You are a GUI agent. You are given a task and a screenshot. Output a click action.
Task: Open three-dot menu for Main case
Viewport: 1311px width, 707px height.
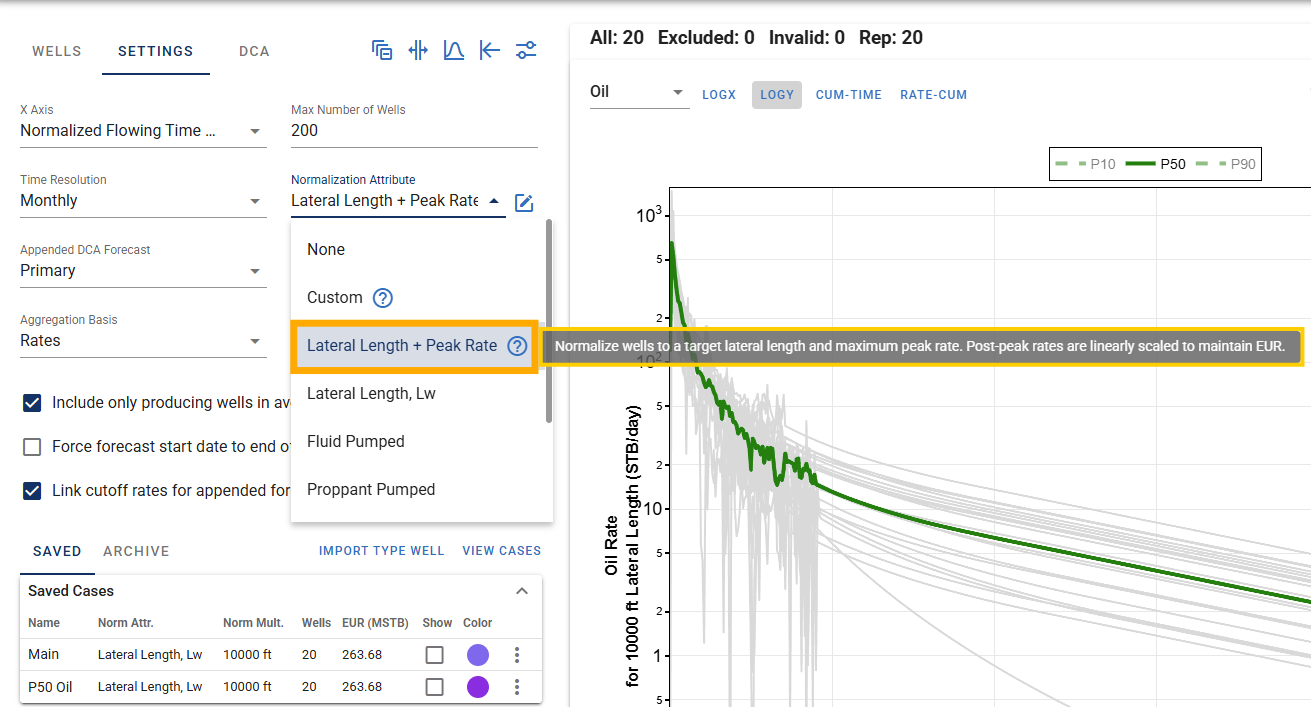tap(517, 655)
